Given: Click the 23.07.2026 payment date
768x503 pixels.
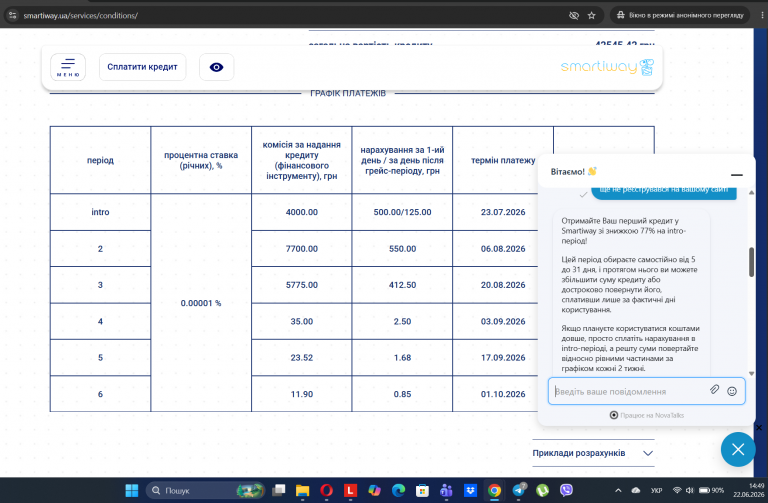Looking at the screenshot, I should click(x=503, y=212).
